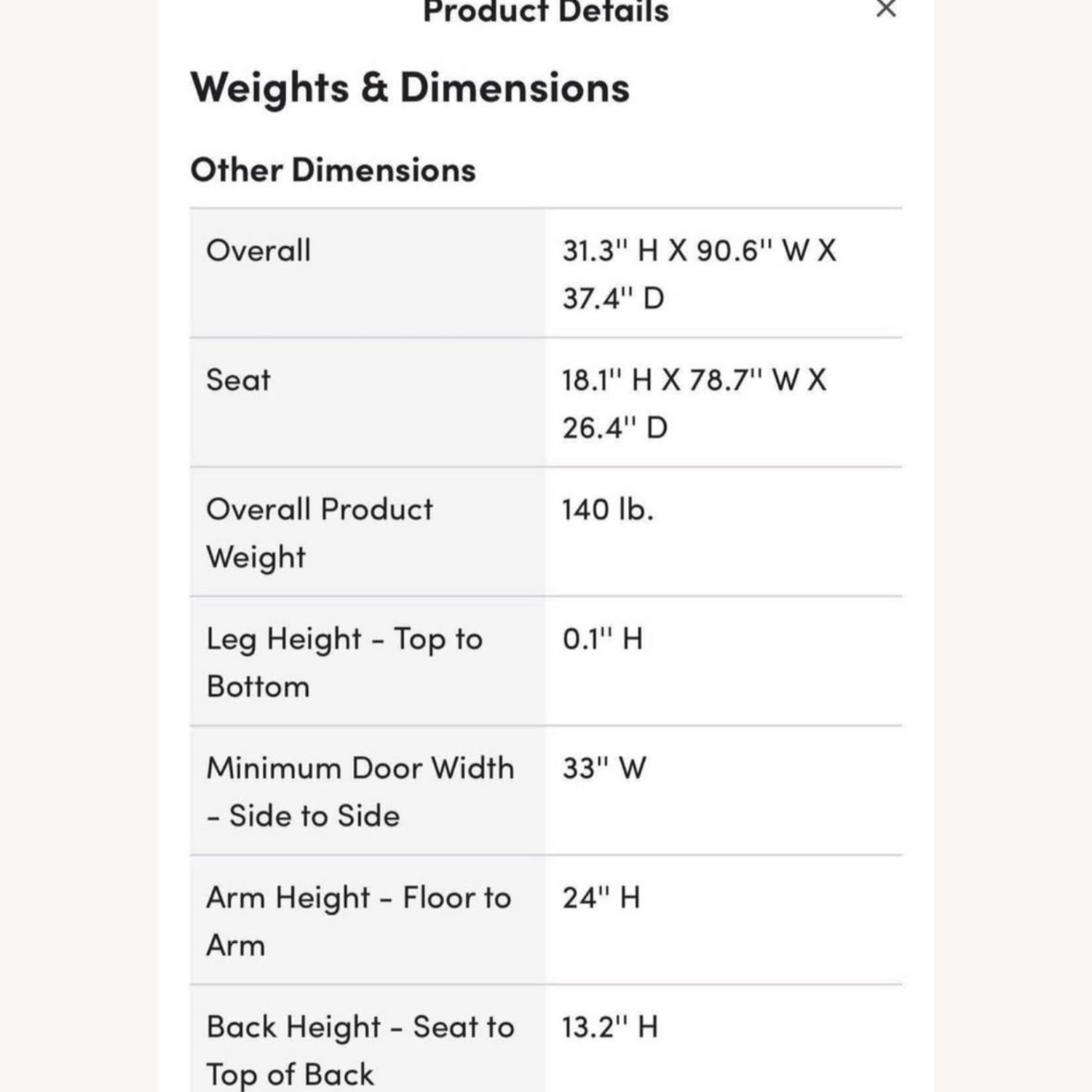Select the 24" H arm height value
The image size is (1092, 1092).
[x=601, y=898]
